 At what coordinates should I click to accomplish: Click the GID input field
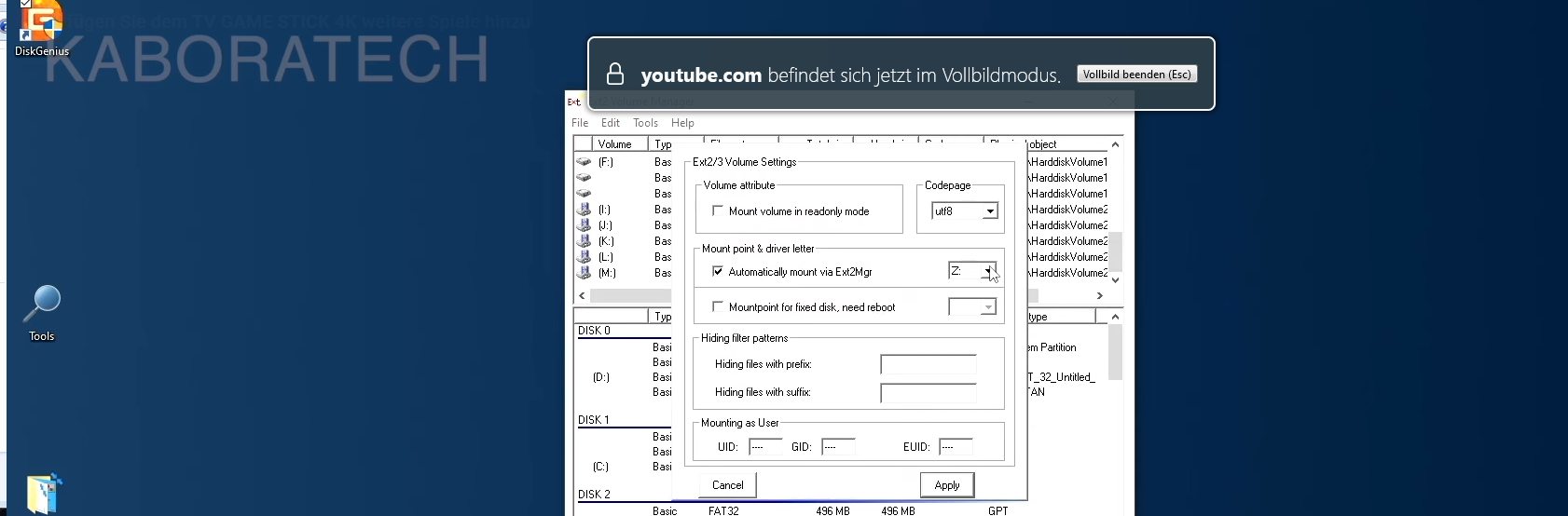pyautogui.click(x=838, y=447)
